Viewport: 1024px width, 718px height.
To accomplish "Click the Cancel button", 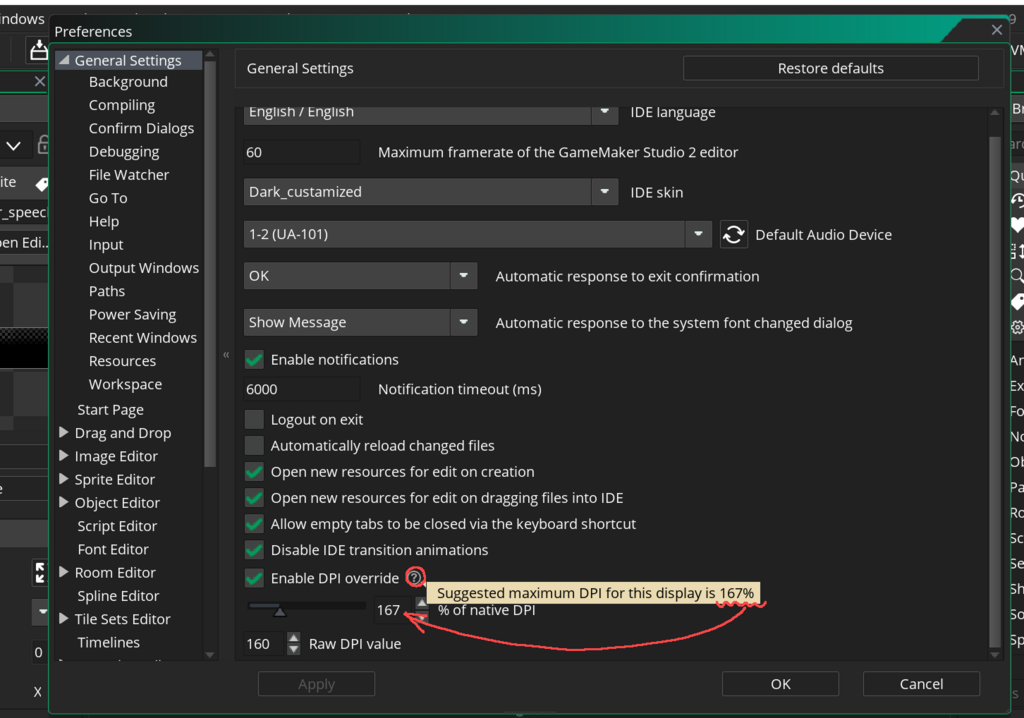I will (x=921, y=683).
